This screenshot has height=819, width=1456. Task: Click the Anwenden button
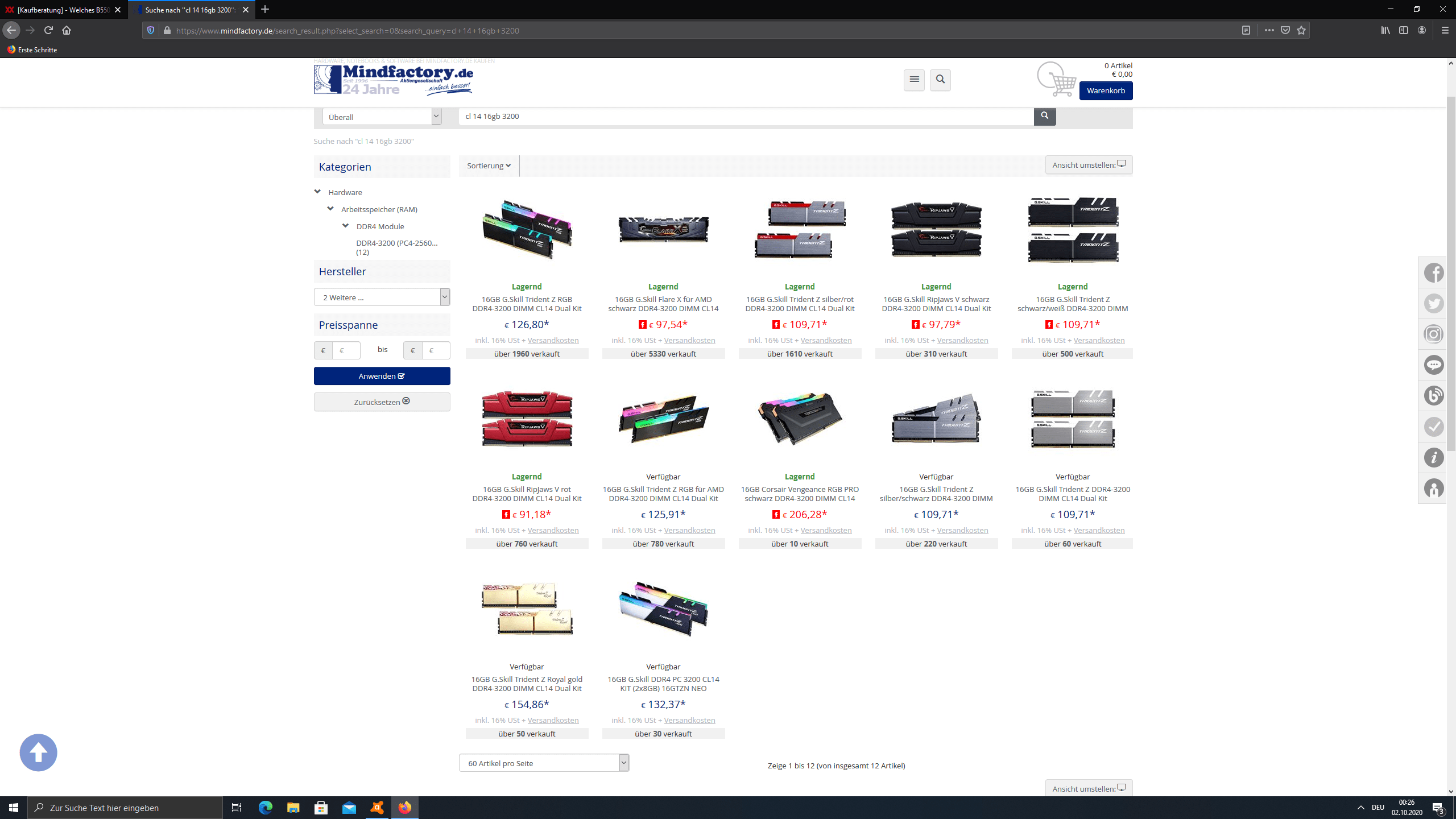[382, 376]
